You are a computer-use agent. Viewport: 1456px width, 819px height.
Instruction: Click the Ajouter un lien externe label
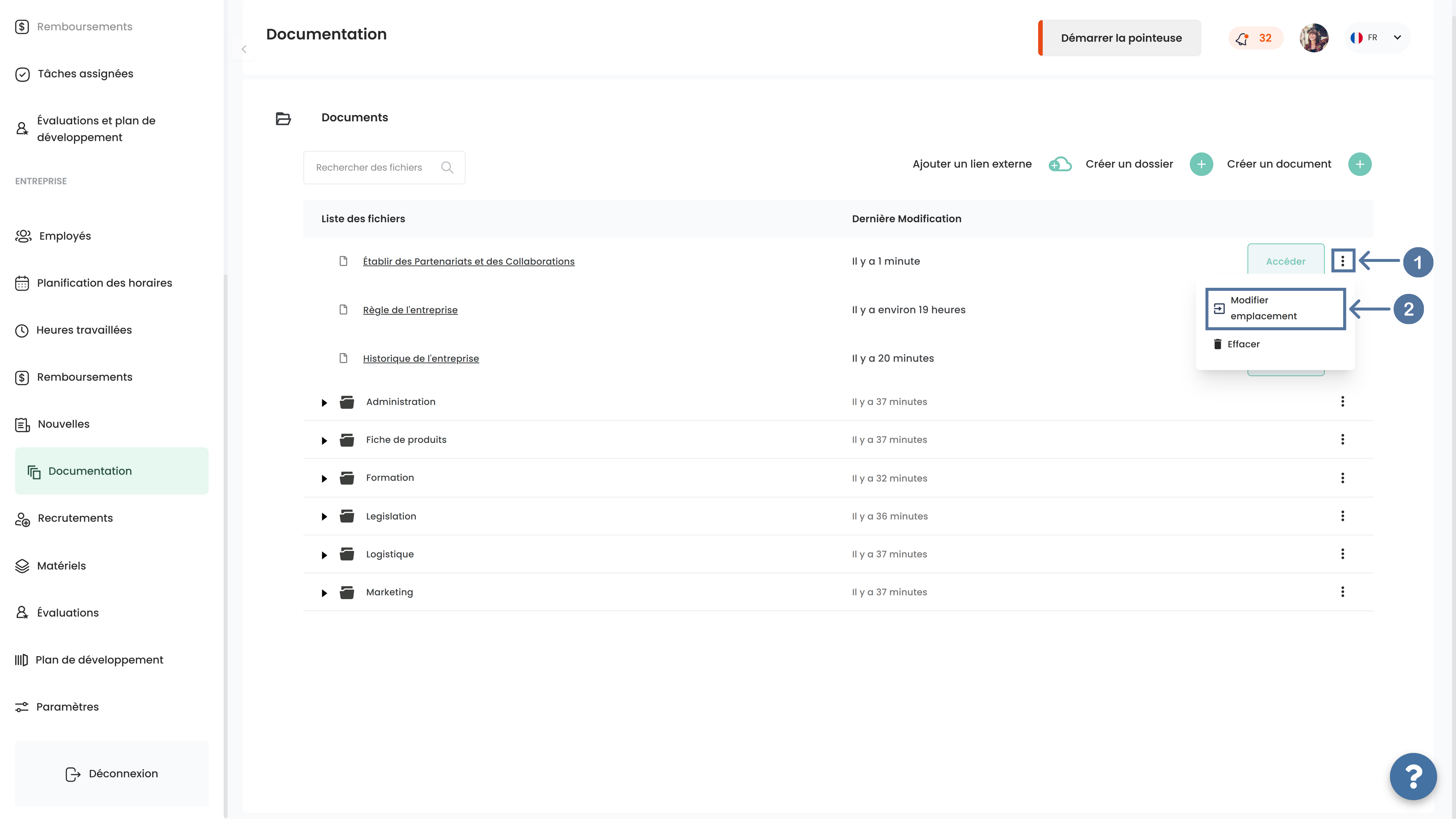coord(972,164)
